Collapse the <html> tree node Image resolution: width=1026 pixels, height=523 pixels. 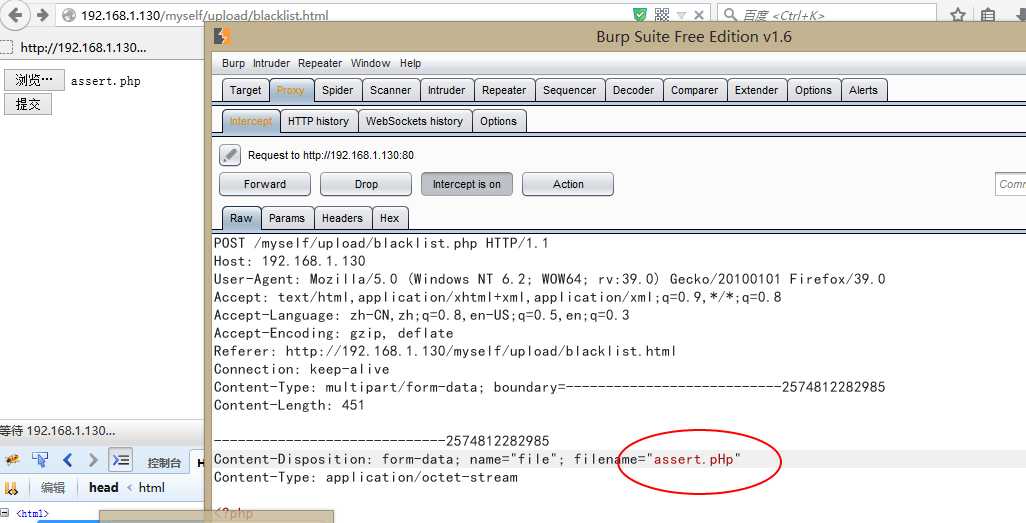pos(7,514)
